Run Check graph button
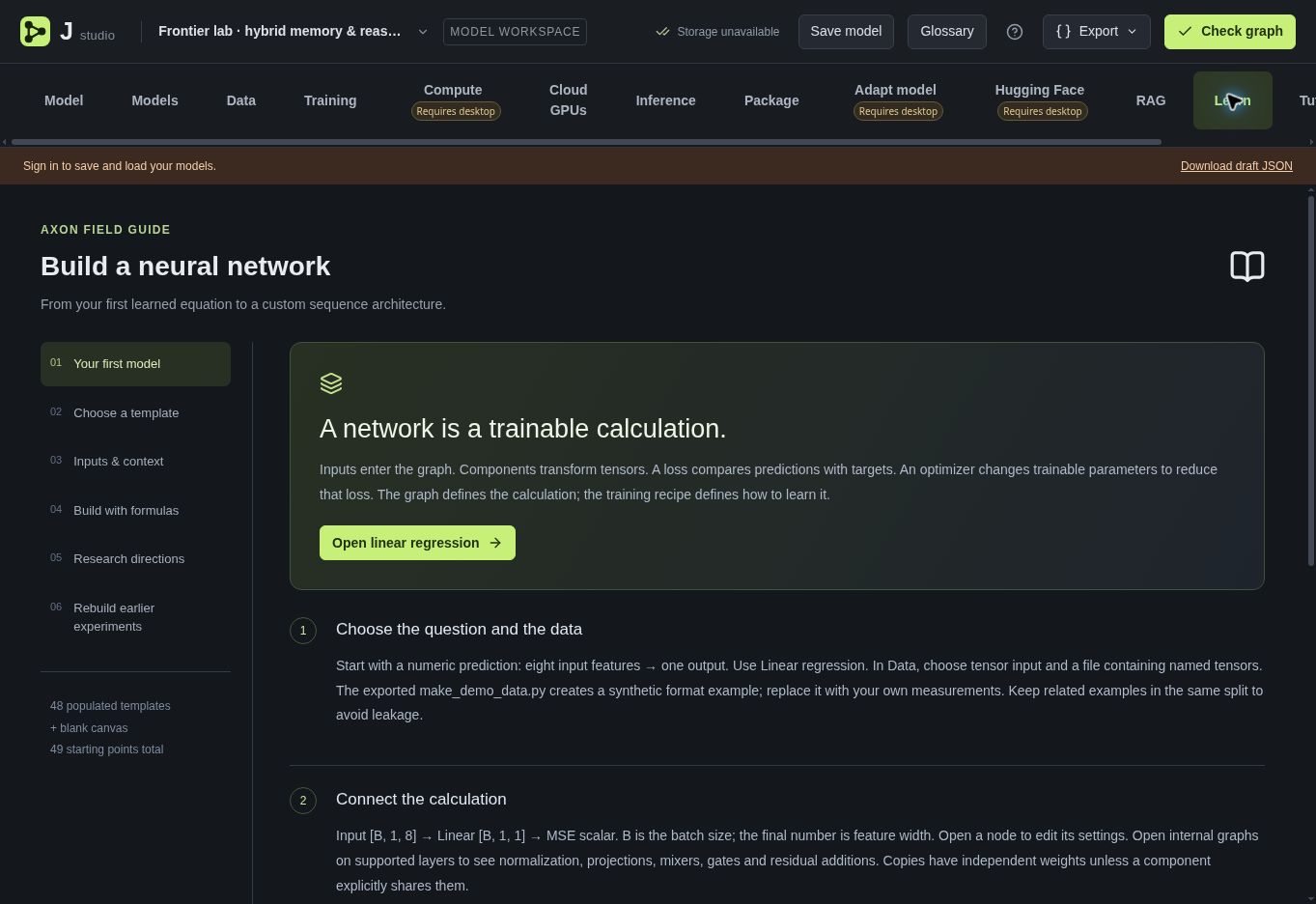 (x=1230, y=32)
